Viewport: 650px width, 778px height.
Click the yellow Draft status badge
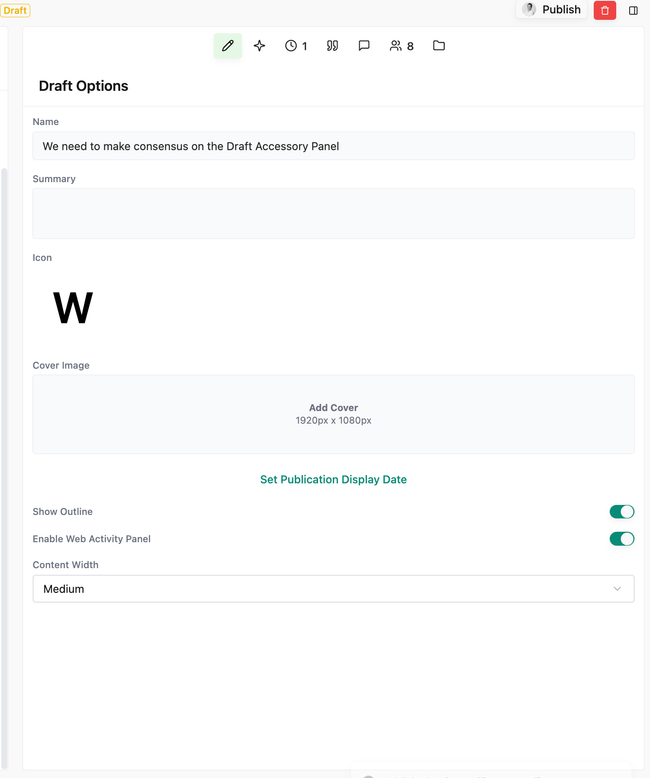(15, 10)
